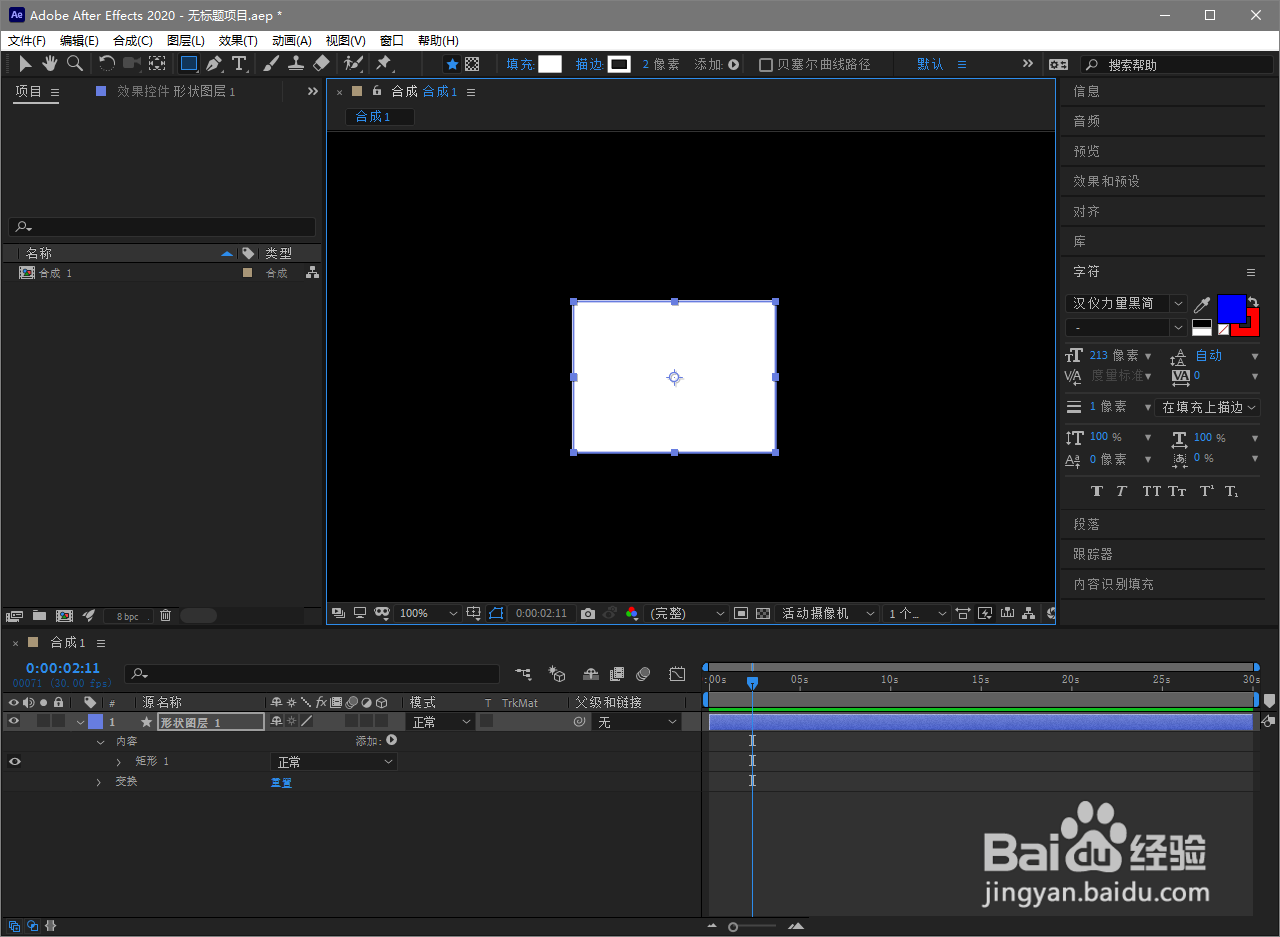Collapse the 内容 contents group
The image size is (1280, 937).
pyautogui.click(x=100, y=742)
